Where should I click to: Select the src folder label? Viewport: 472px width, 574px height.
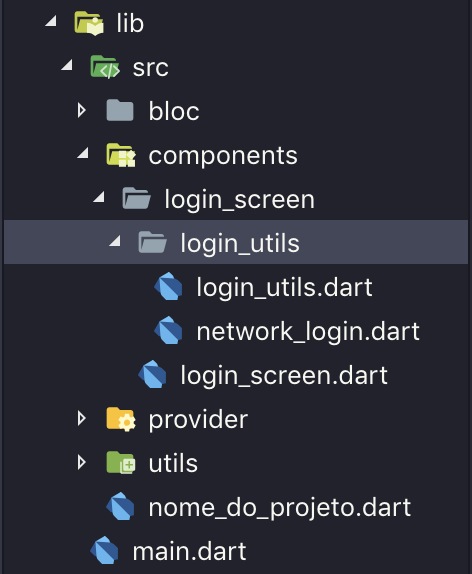click(x=150, y=68)
